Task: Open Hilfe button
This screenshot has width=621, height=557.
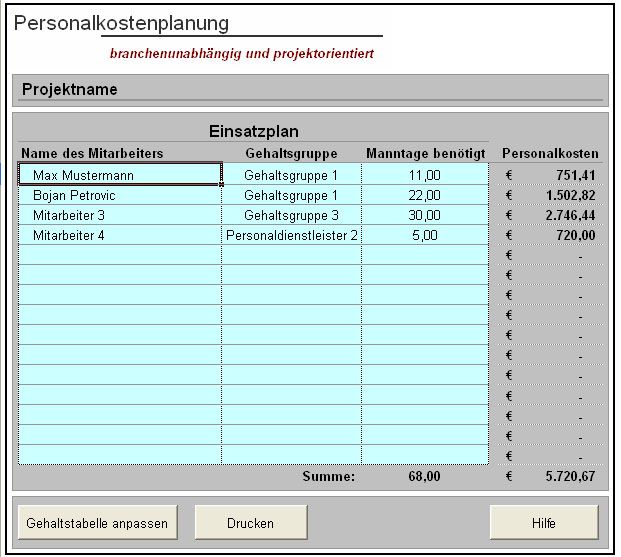Action: [544, 523]
